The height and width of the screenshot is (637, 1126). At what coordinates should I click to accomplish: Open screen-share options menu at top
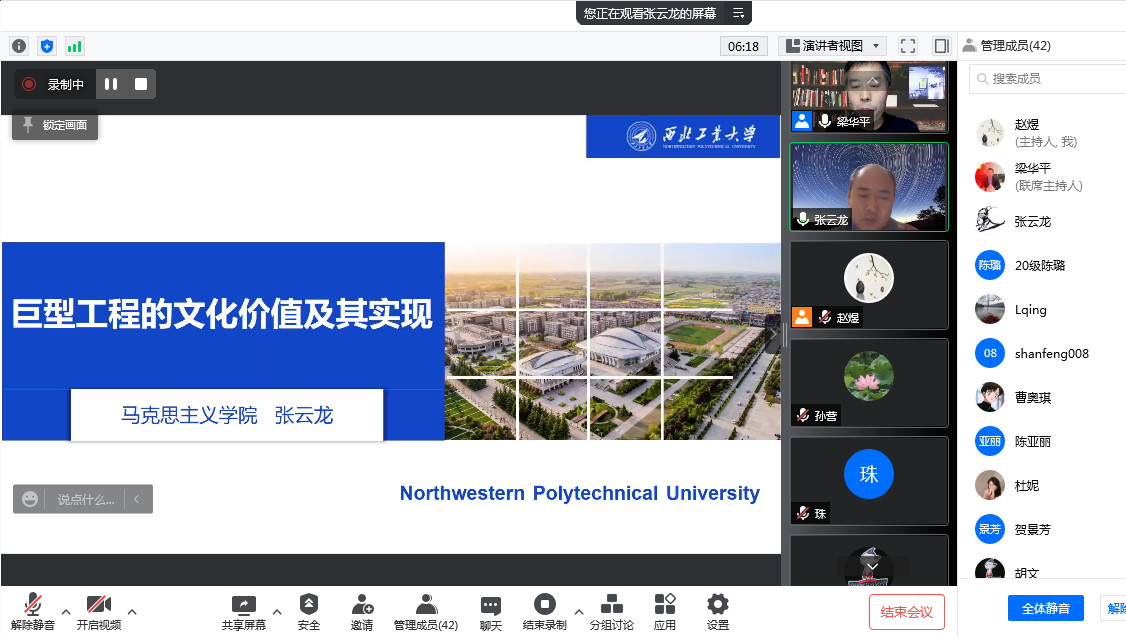738,13
